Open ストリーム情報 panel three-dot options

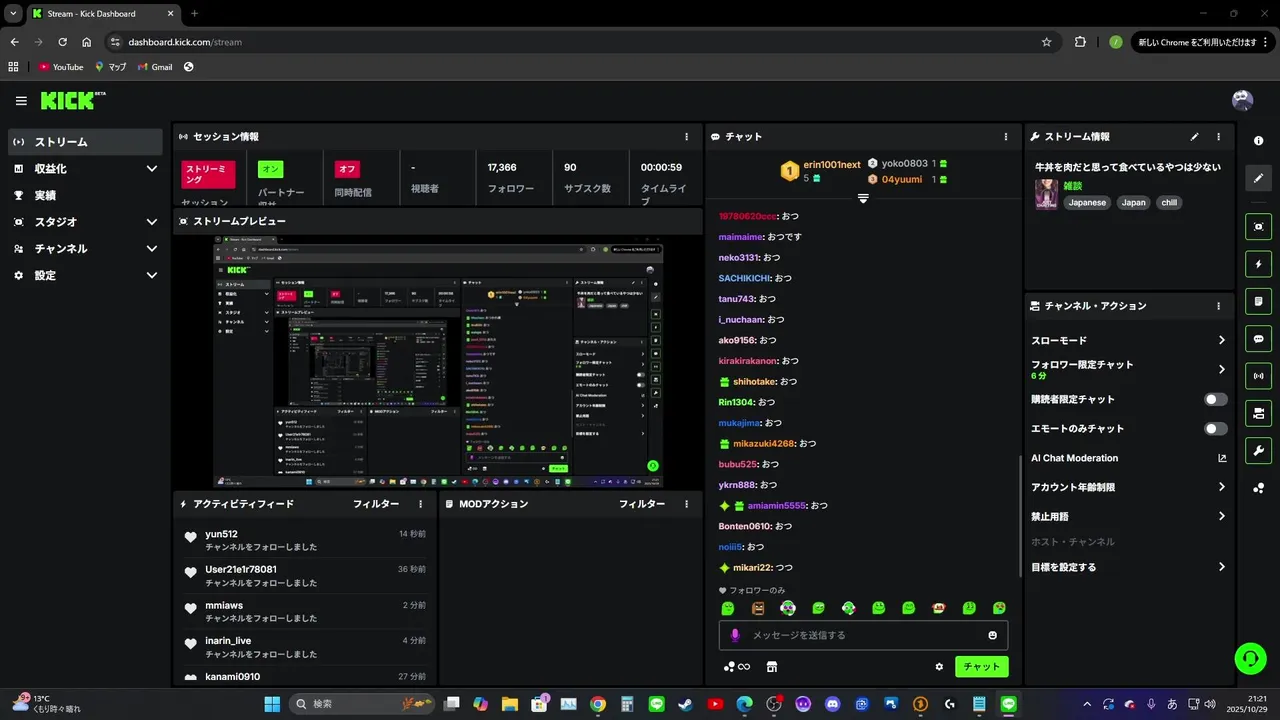pyautogui.click(x=1218, y=137)
